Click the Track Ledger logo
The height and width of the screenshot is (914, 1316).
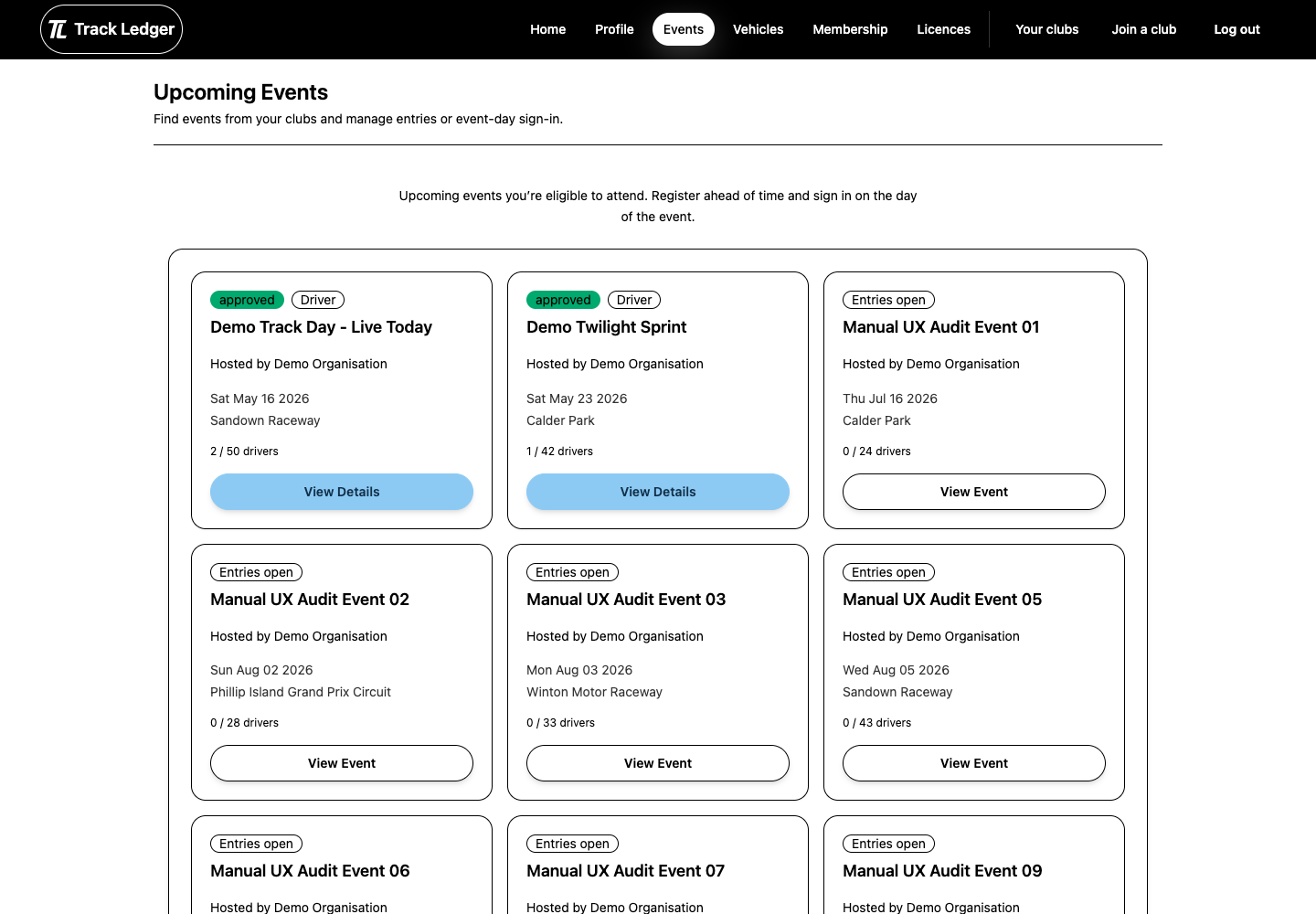(x=111, y=29)
